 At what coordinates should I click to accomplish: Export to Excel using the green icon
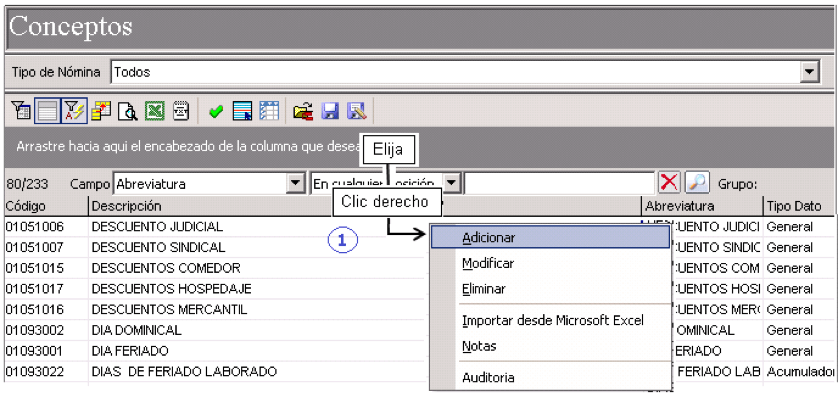pos(155,112)
